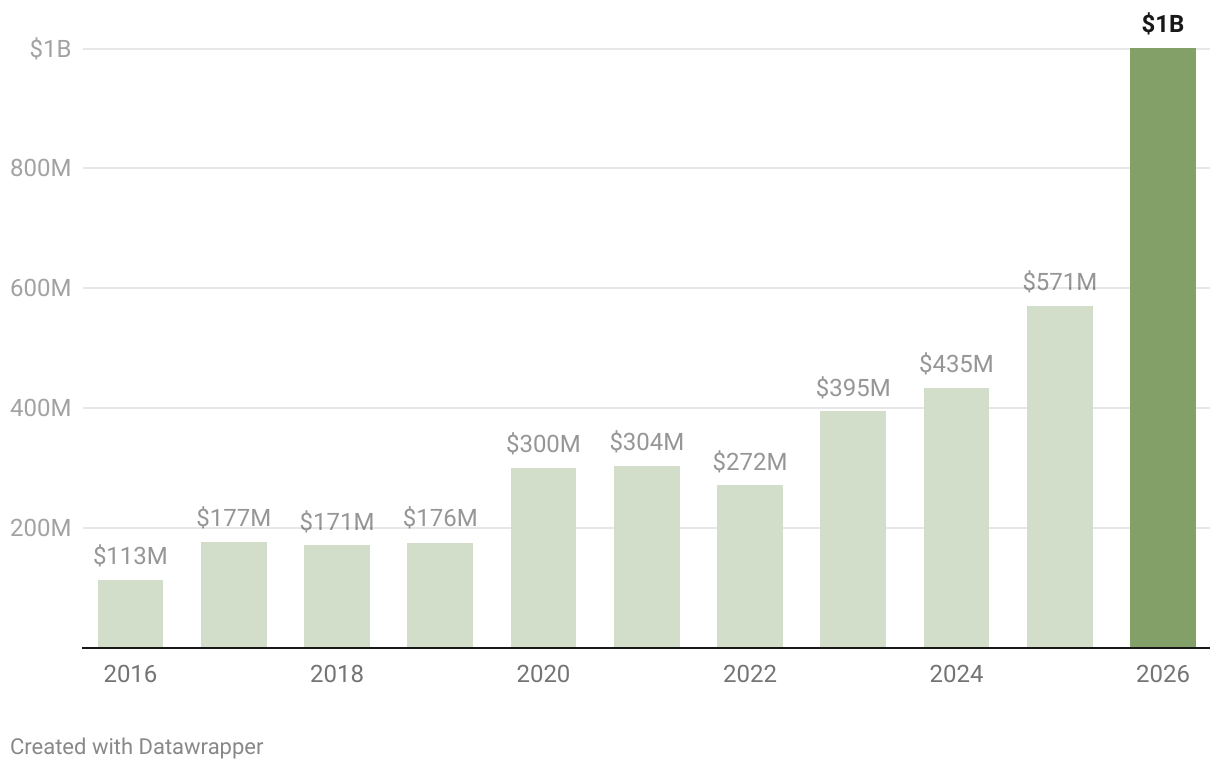1220x770 pixels.
Task: Click the 200M y-axis tick label
Action: click(x=41, y=528)
